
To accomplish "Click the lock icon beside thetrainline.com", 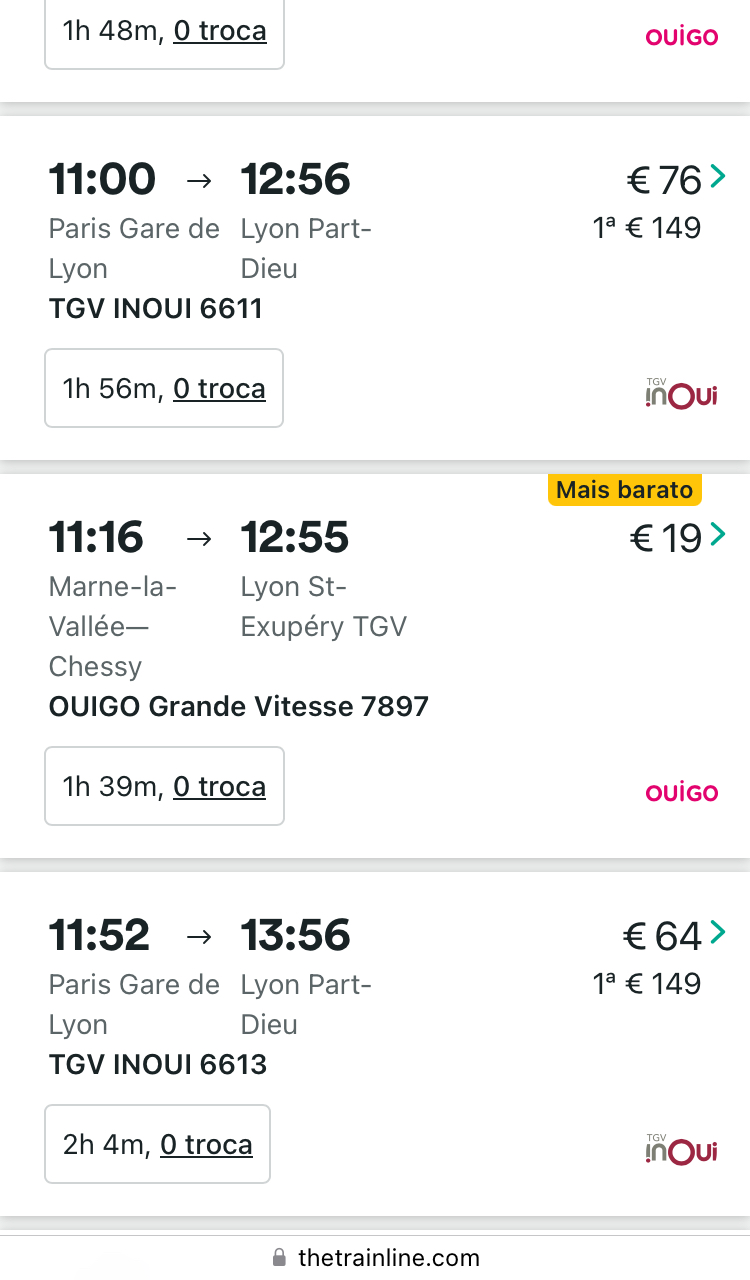I will tap(280, 1258).
